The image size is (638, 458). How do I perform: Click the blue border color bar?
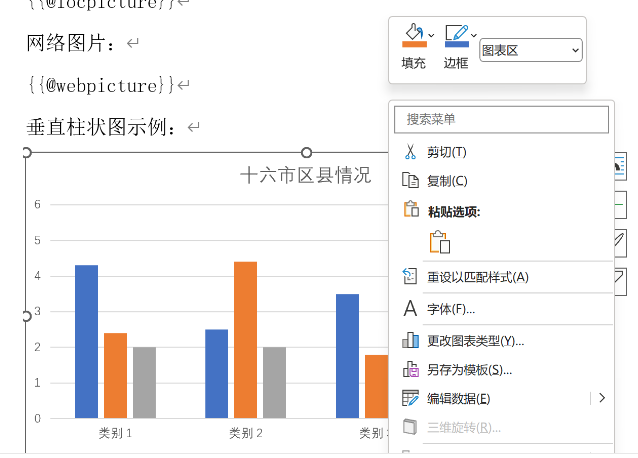457,44
